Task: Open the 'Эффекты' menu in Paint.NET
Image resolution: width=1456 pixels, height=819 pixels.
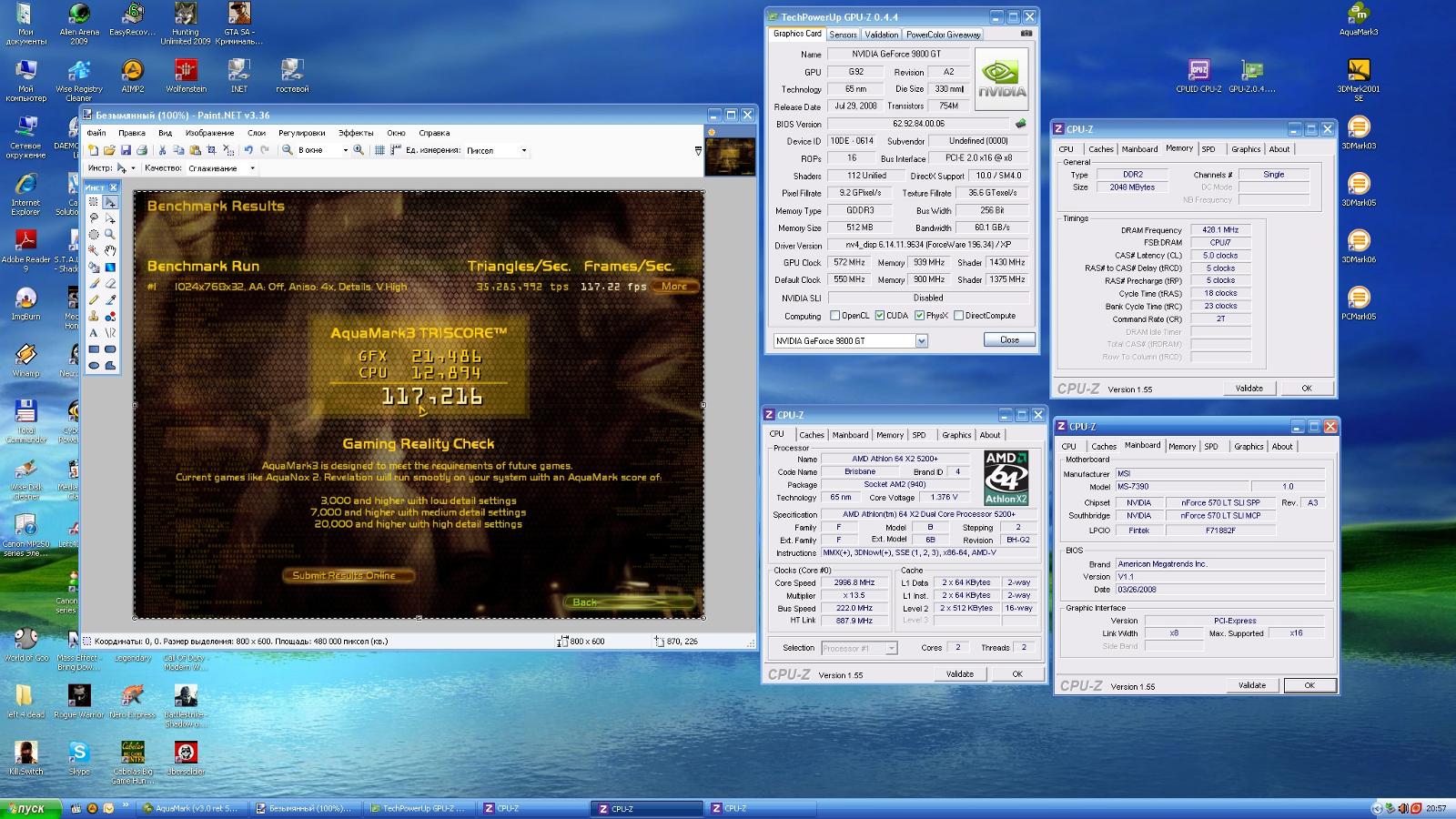Action: (x=356, y=133)
